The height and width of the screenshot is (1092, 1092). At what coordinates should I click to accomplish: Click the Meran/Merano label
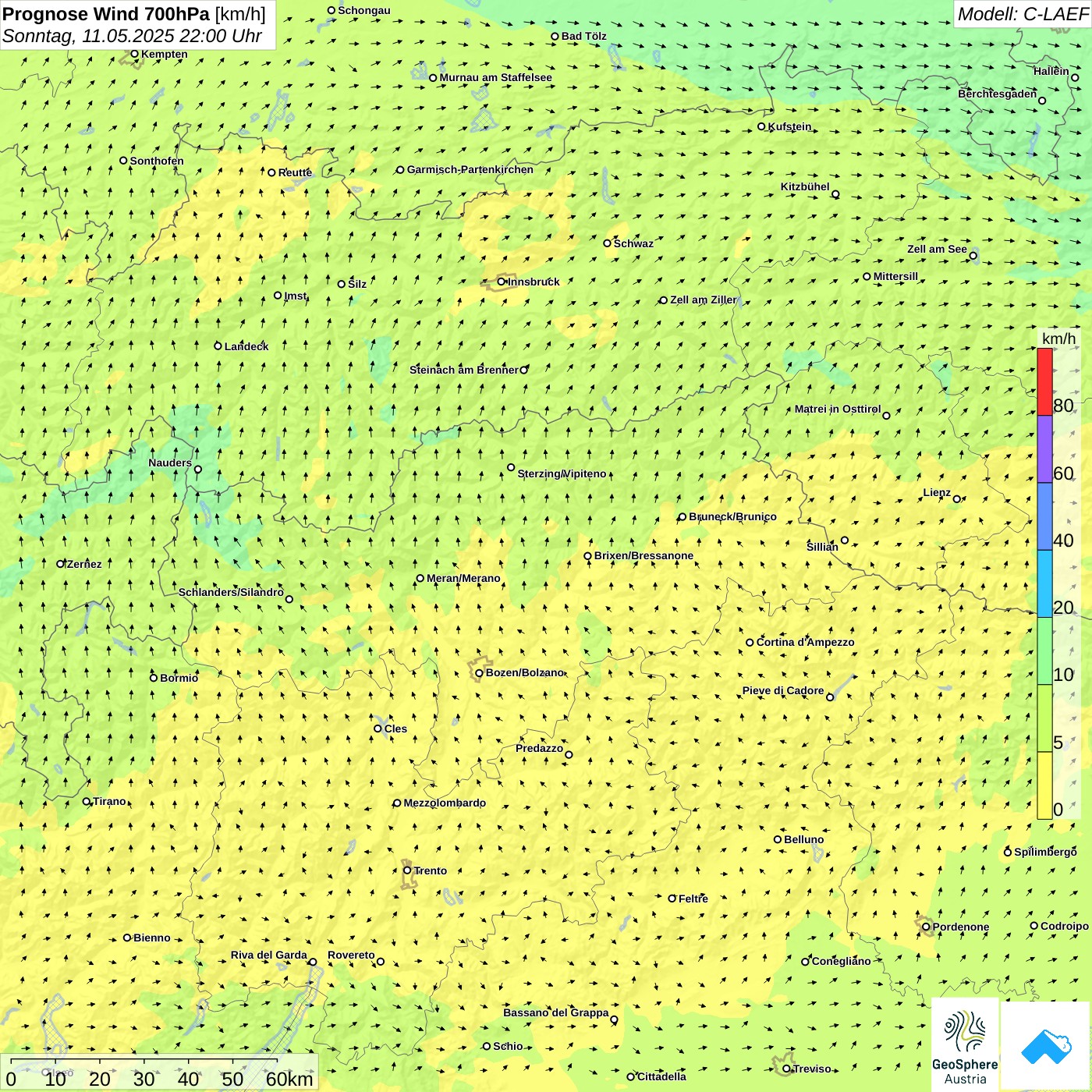[463, 578]
